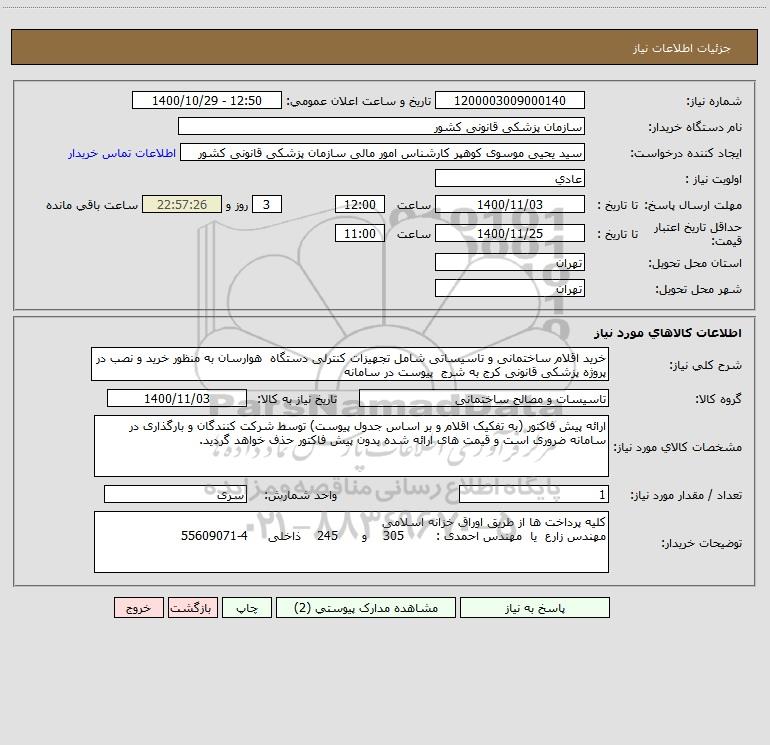The image size is (770, 745).
Task: Click the چاپ print button
Action: point(247,608)
